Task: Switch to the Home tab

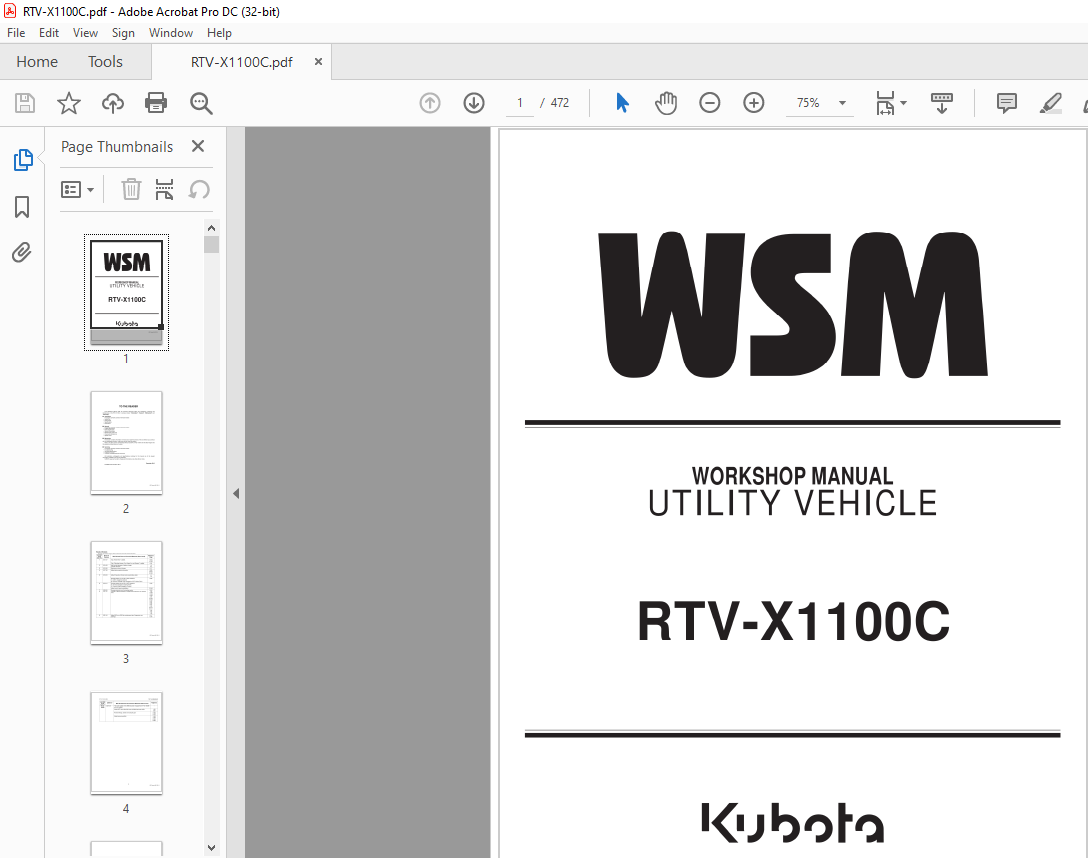Action: point(37,62)
